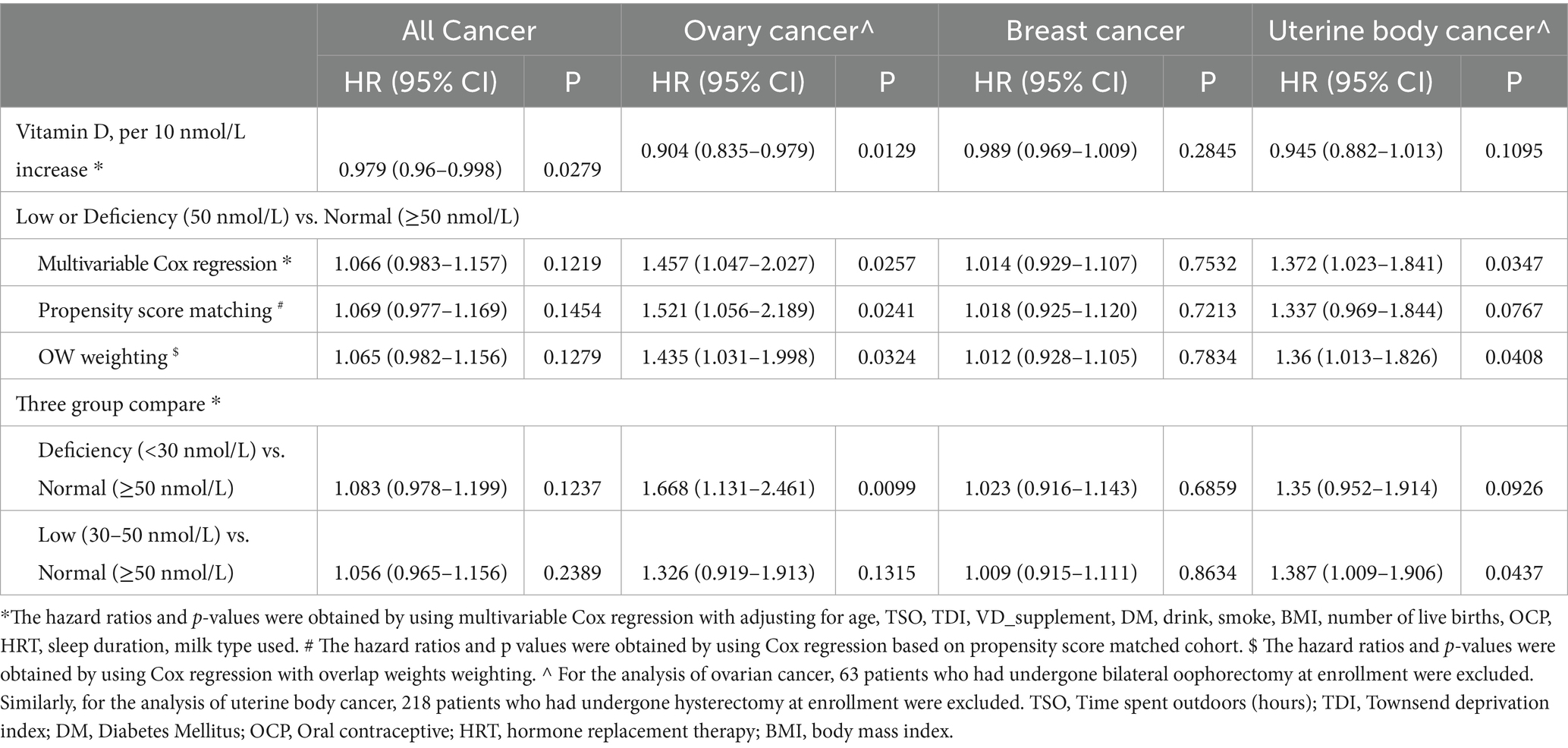Click the All Cancer column header
This screenshot has width=1568, height=748.
click(x=469, y=31)
